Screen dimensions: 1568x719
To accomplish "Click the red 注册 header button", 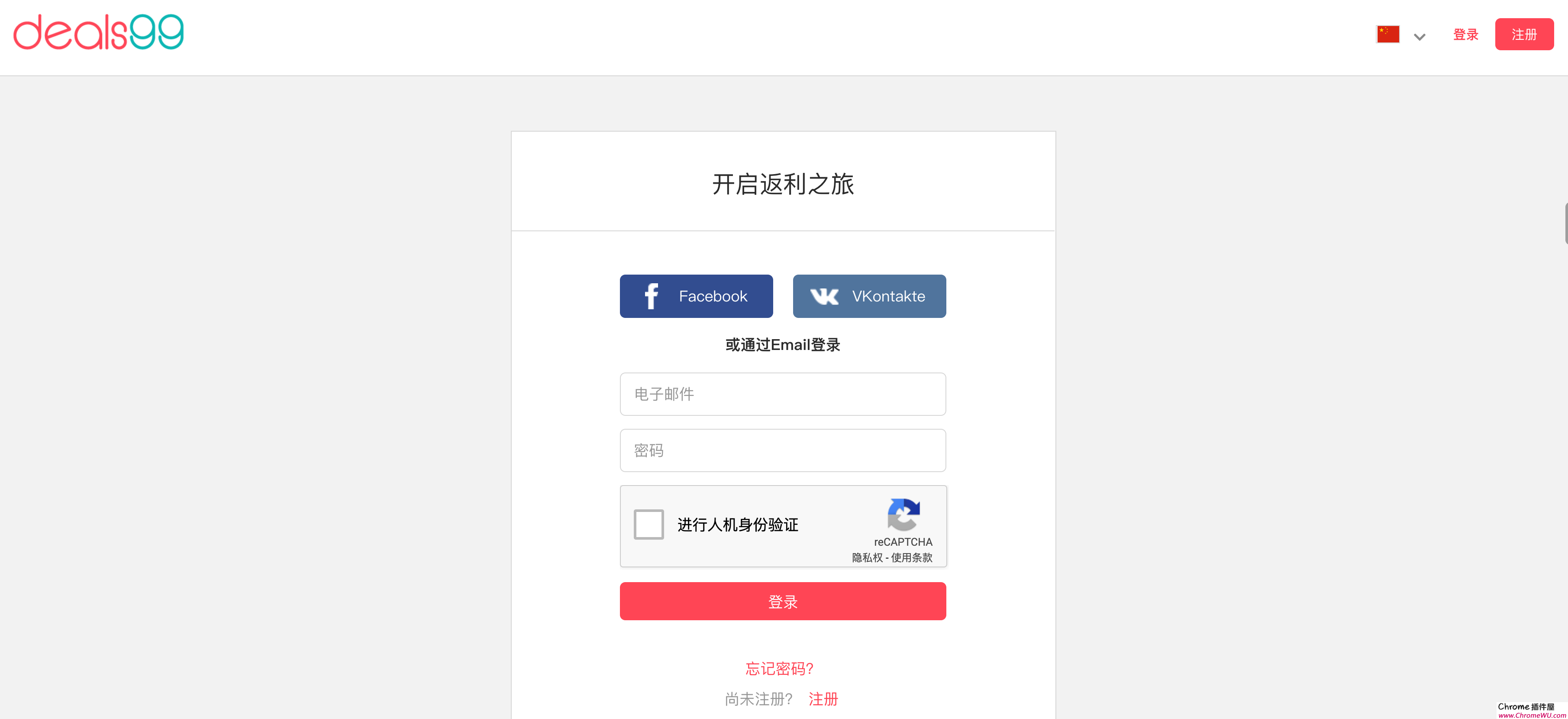I will click(1523, 35).
